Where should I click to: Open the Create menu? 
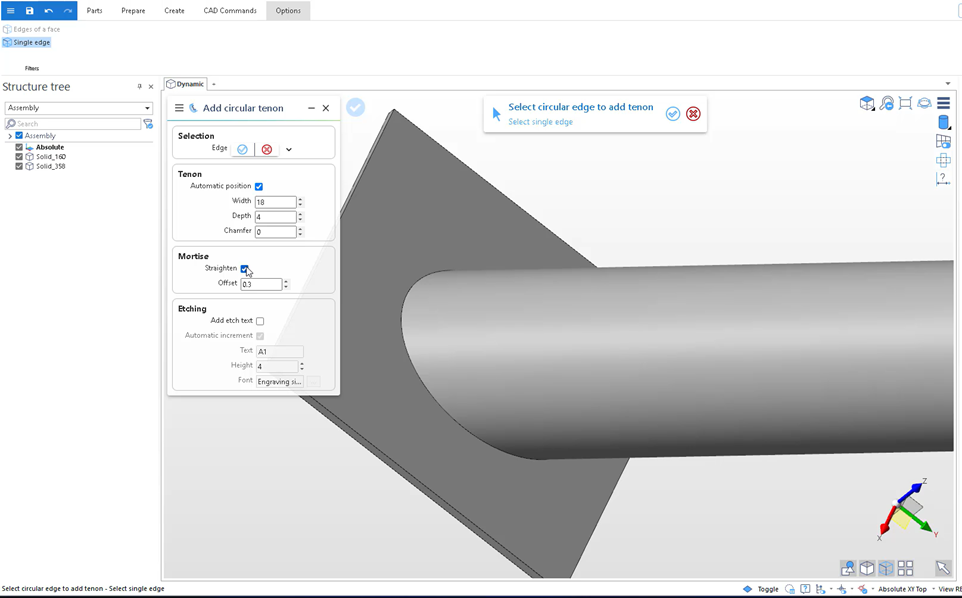point(174,10)
